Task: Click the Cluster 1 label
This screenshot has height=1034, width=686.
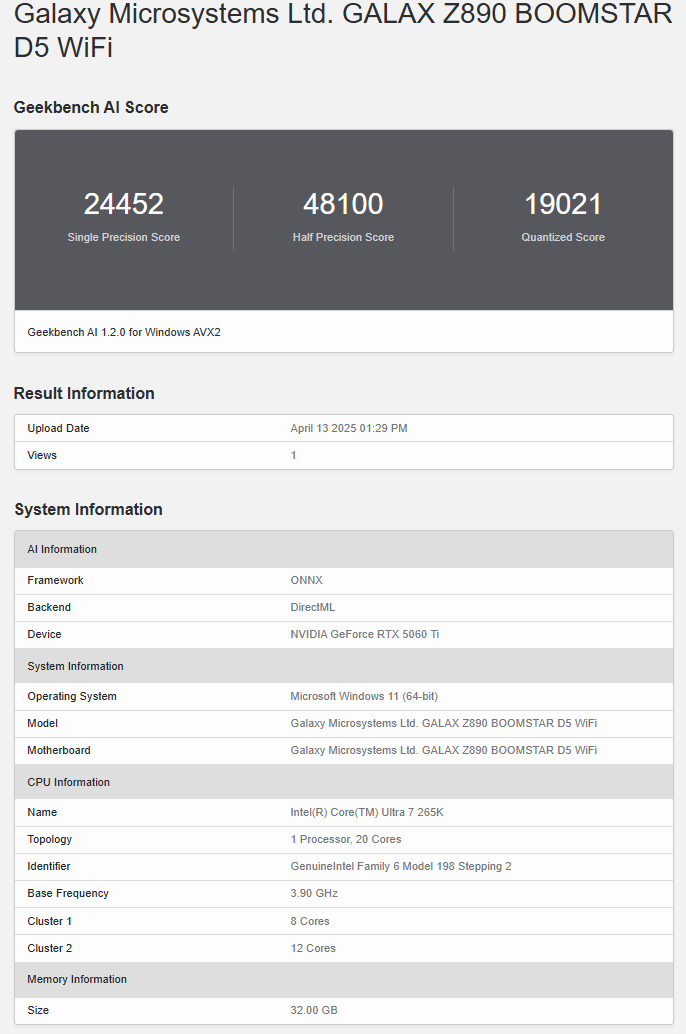Action: click(x=49, y=921)
